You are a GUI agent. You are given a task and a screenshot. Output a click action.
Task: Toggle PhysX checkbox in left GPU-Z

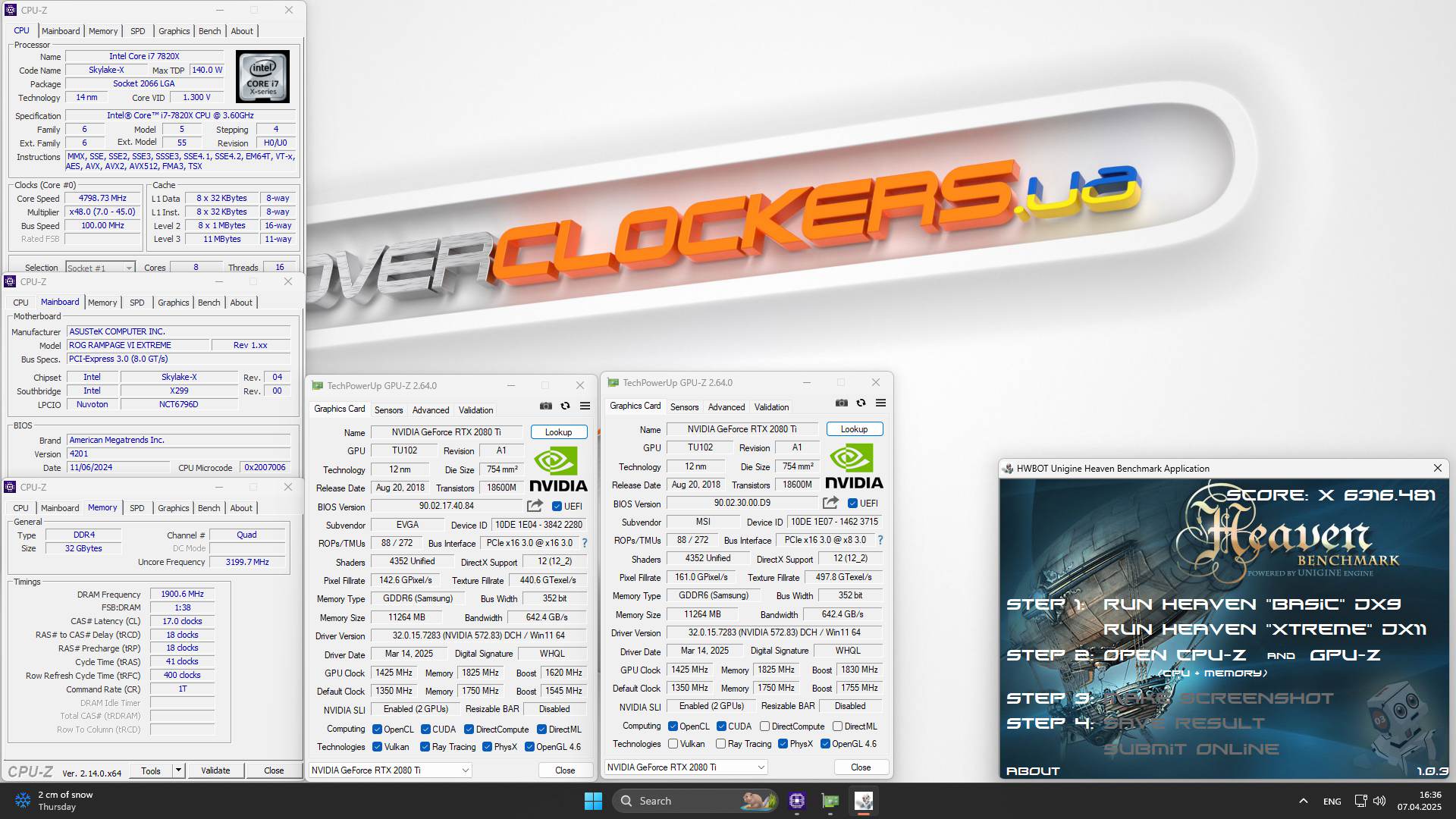click(487, 747)
